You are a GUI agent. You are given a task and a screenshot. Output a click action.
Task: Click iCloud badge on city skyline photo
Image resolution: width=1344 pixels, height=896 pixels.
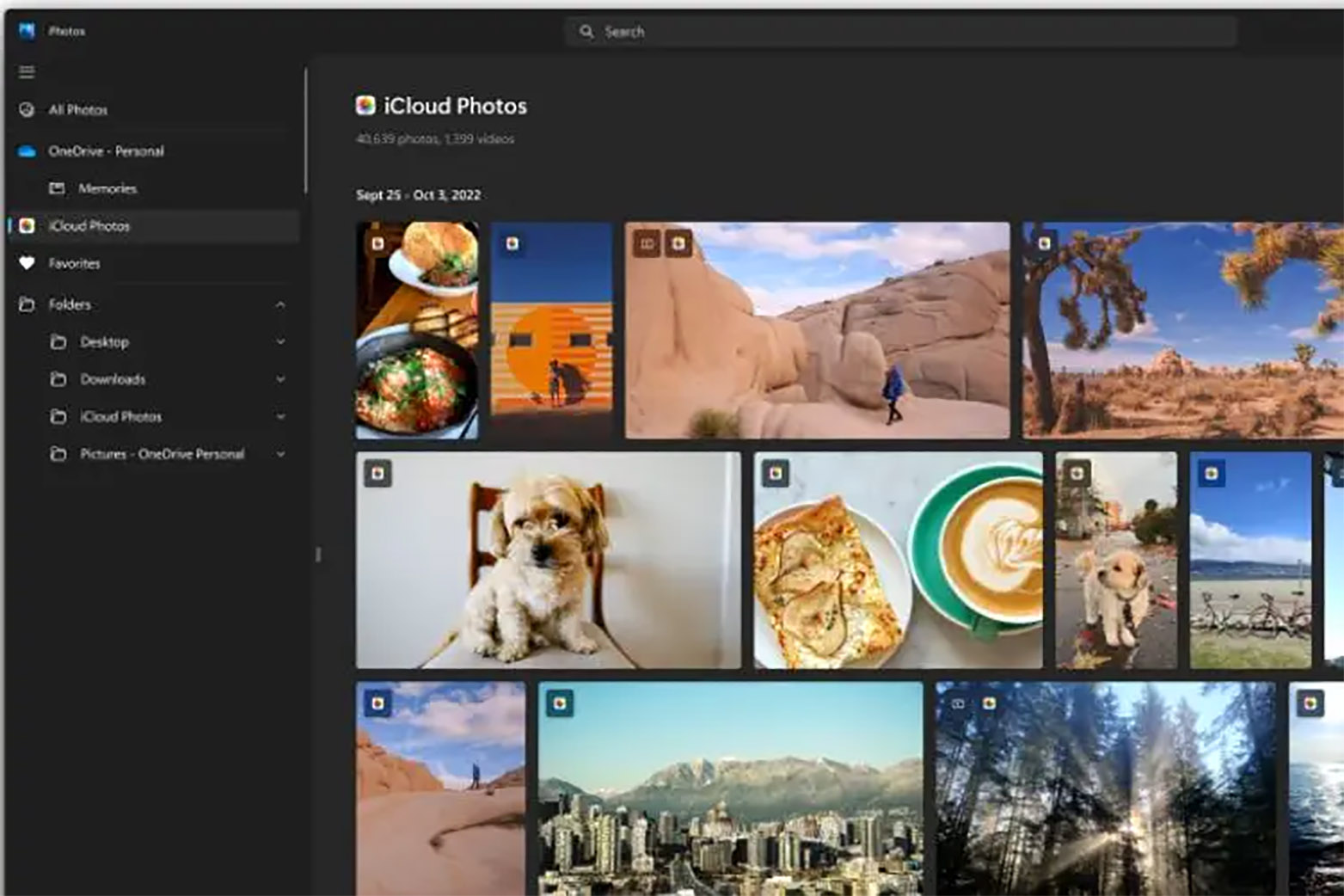point(560,703)
